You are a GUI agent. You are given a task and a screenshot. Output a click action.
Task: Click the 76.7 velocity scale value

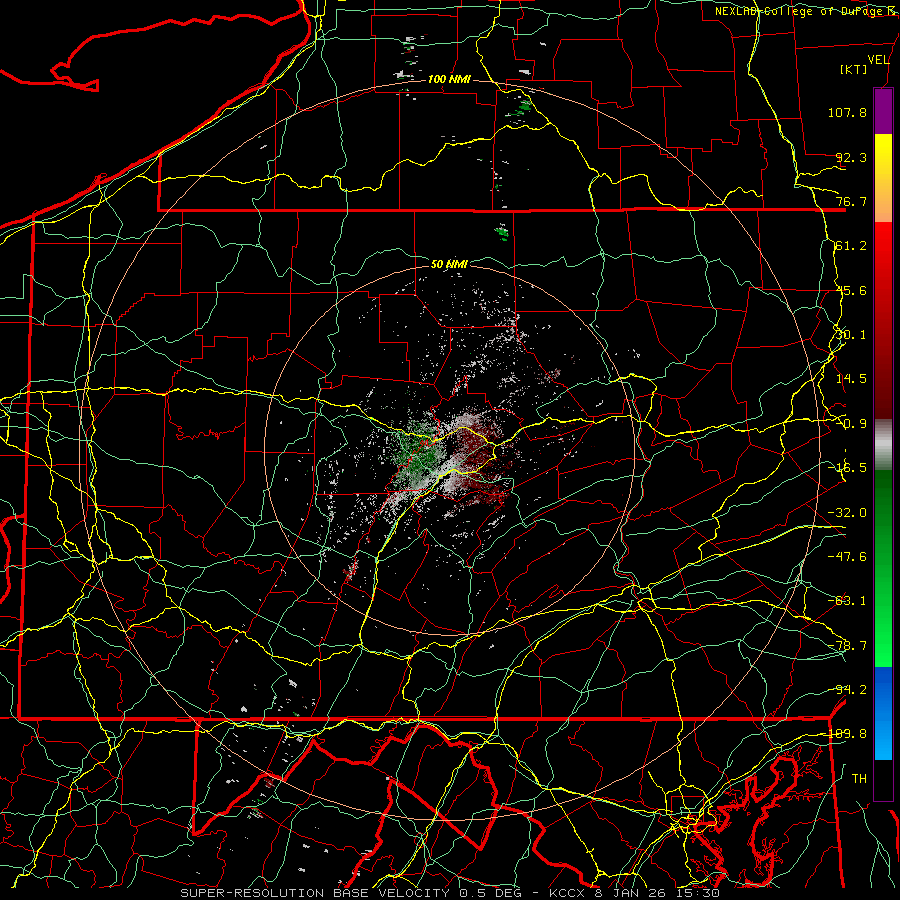coord(851,201)
